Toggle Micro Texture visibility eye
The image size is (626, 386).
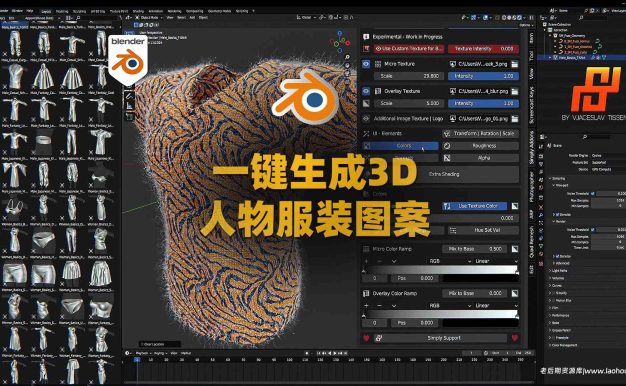(x=366, y=64)
